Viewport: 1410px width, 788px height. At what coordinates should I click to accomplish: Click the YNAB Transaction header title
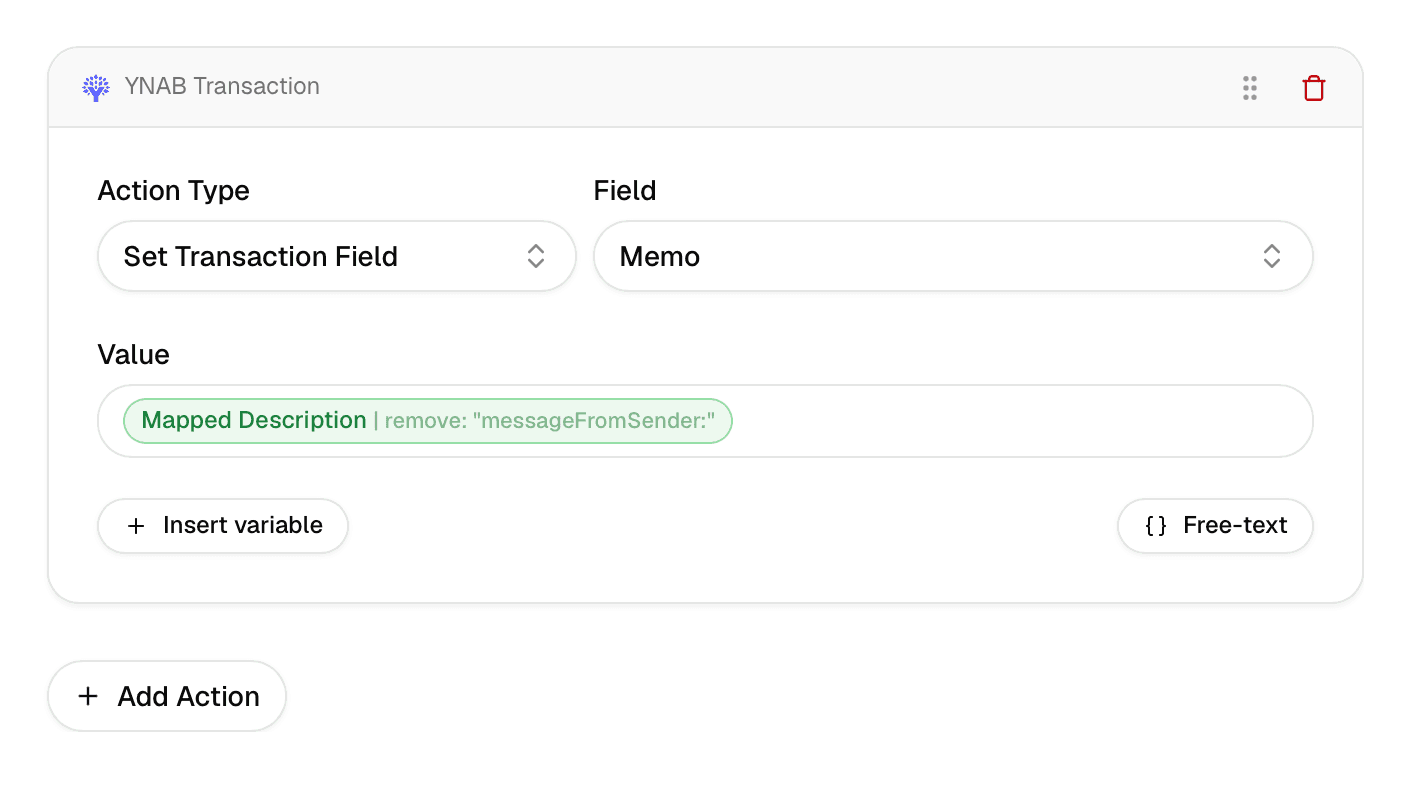click(222, 87)
